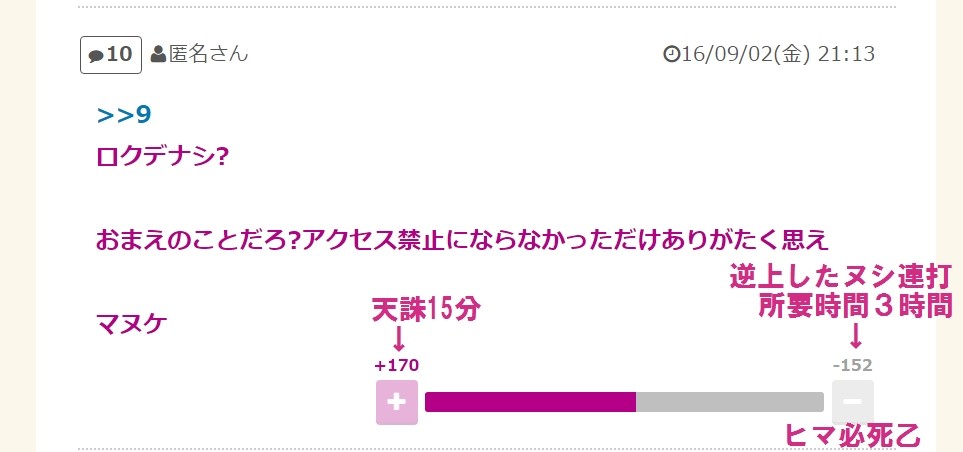This screenshot has height=452, width=963.
Task: Click the マヌケ comment line
Action: point(131,323)
